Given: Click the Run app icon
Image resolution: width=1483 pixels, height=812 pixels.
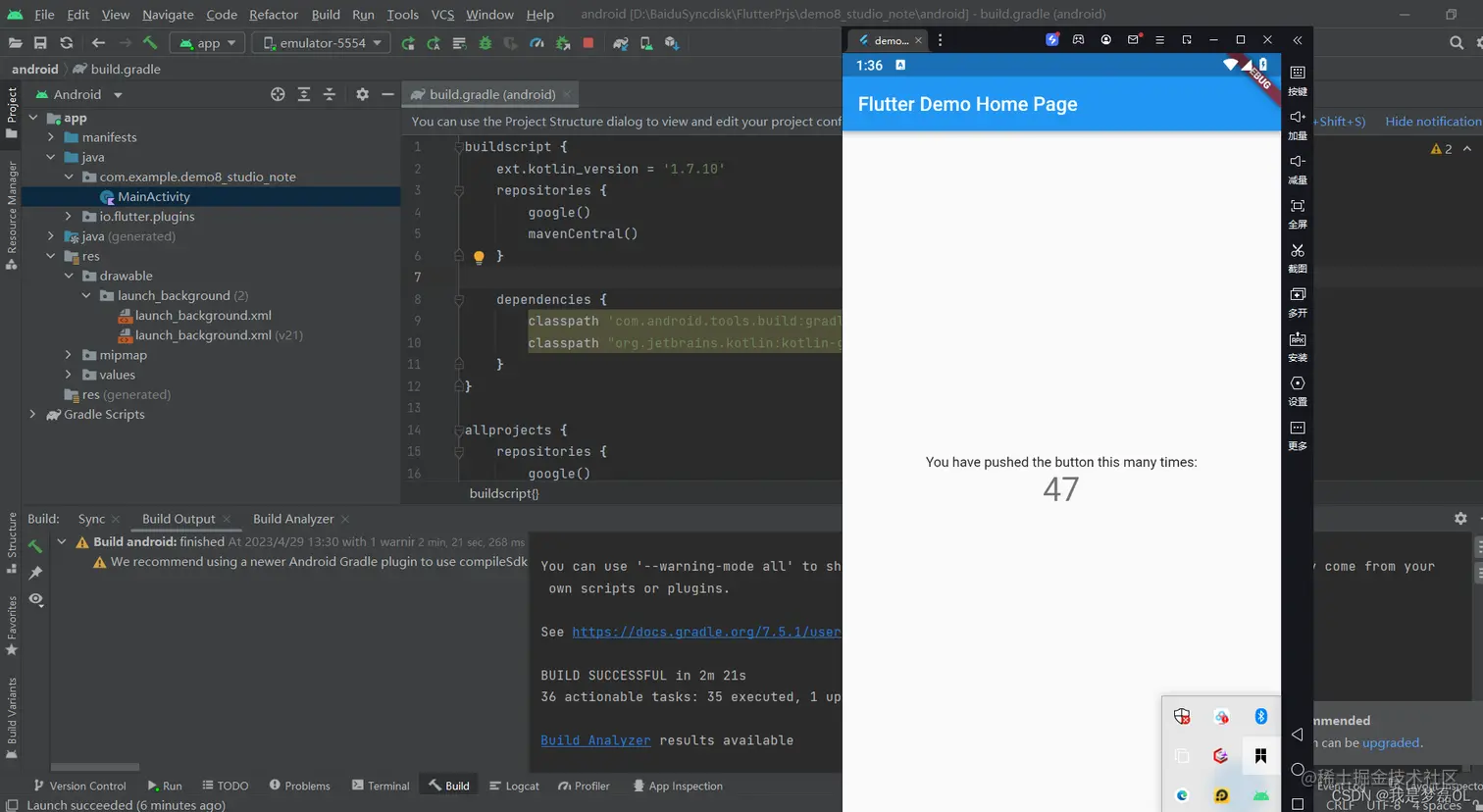Looking at the screenshot, I should (x=408, y=43).
